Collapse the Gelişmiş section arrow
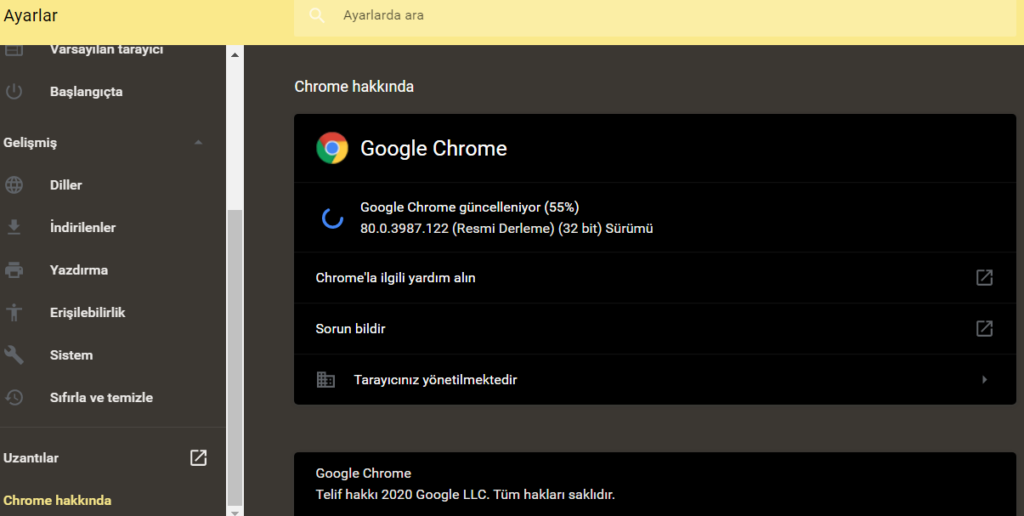This screenshot has width=1024, height=516. [x=199, y=142]
